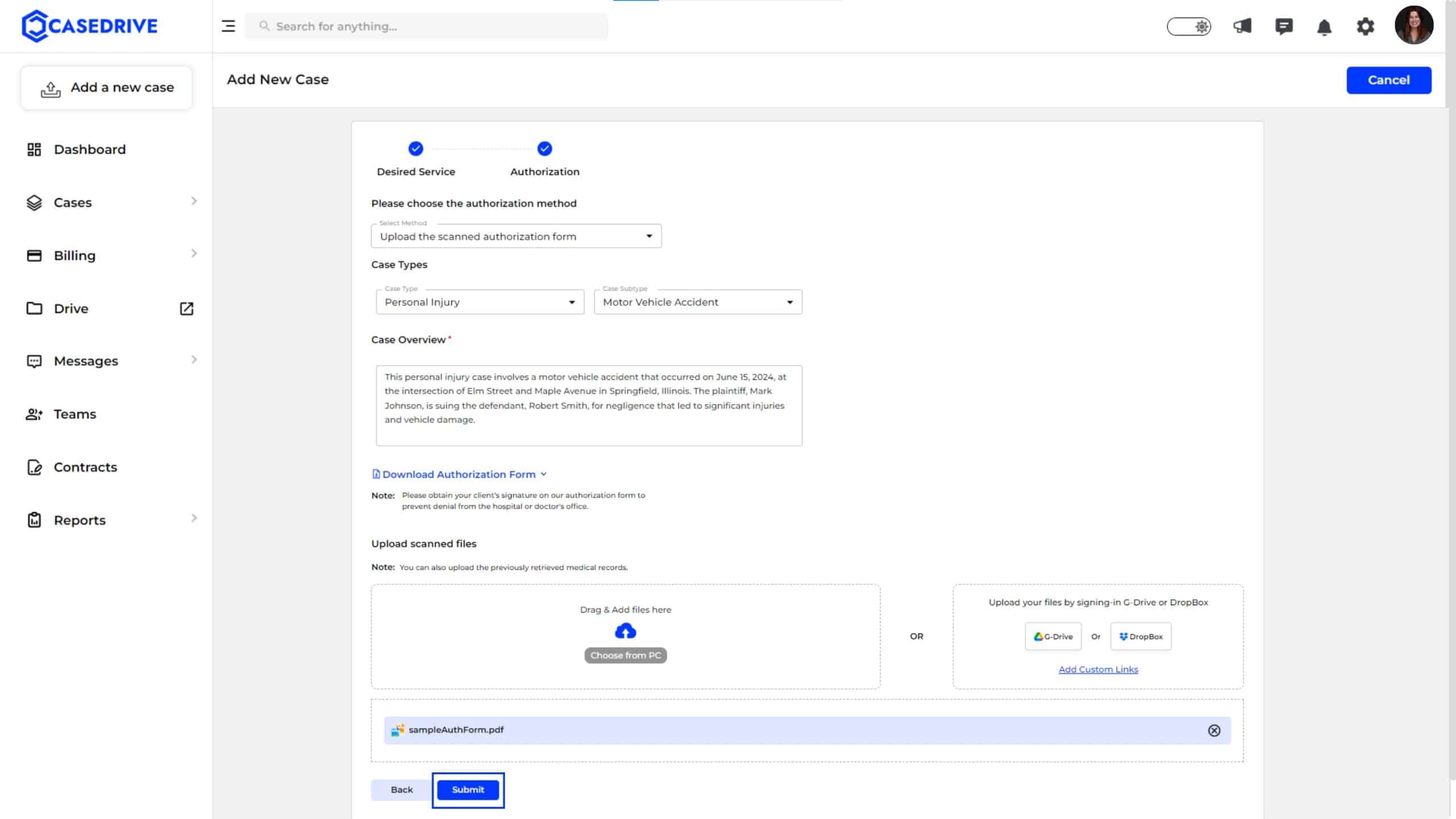Click Desired Service step checkmark
Image resolution: width=1456 pixels, height=819 pixels.
pos(416,149)
